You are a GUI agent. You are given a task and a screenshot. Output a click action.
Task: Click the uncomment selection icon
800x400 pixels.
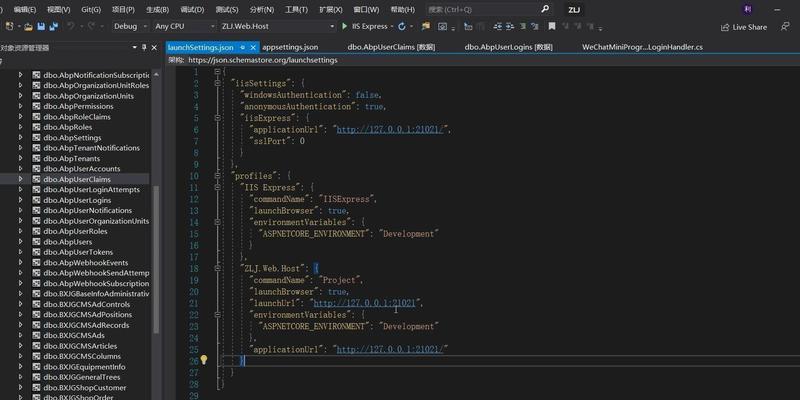tap(534, 27)
